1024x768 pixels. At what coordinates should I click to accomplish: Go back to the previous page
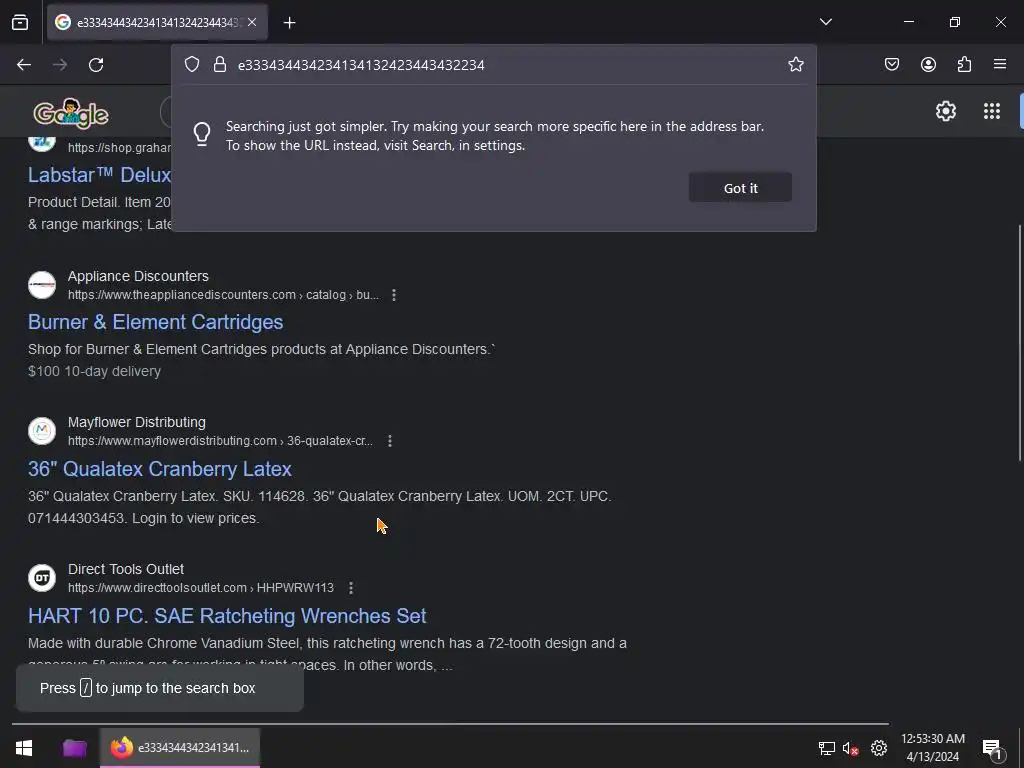click(x=24, y=65)
